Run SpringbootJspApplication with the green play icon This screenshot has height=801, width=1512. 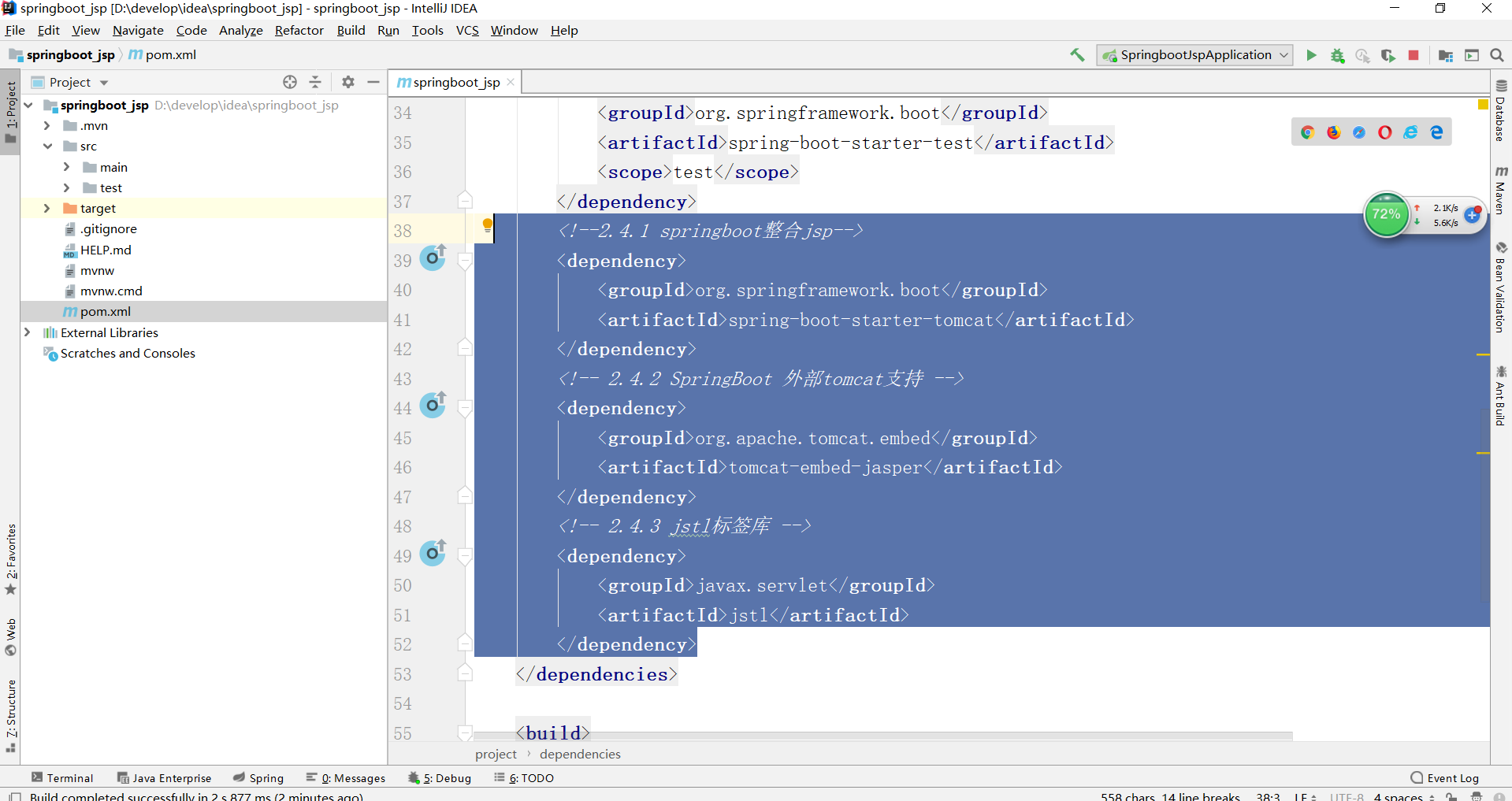(1311, 55)
